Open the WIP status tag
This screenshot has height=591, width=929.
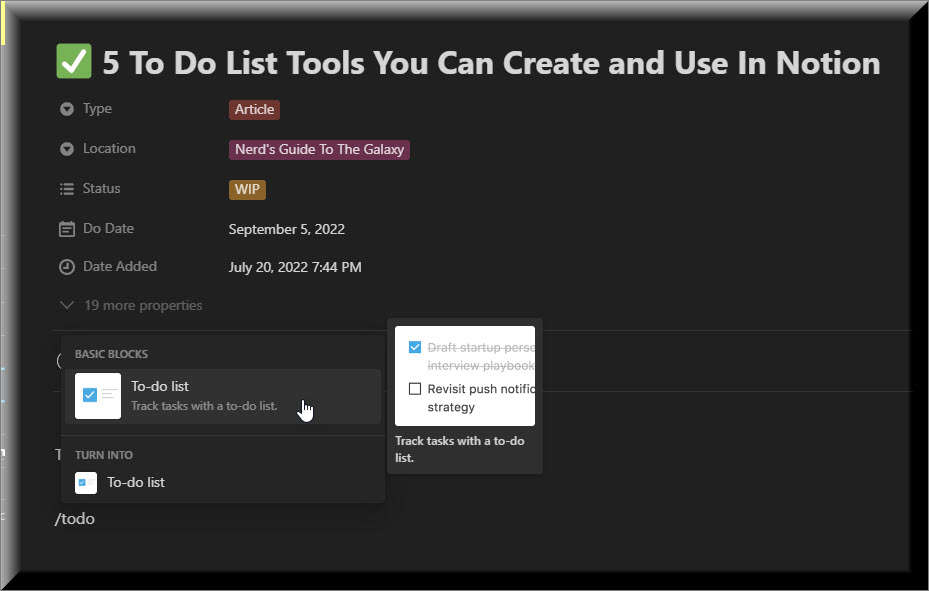(x=247, y=189)
